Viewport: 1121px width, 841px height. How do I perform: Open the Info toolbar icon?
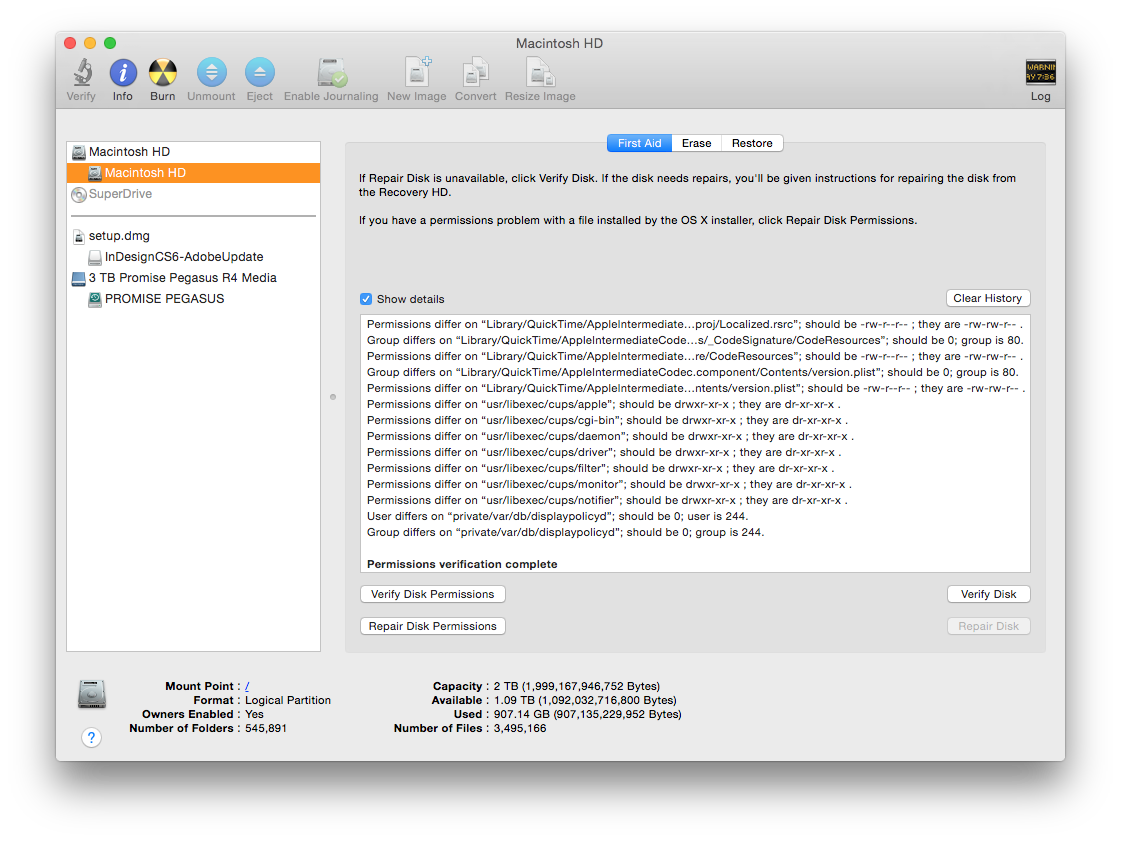click(122, 73)
